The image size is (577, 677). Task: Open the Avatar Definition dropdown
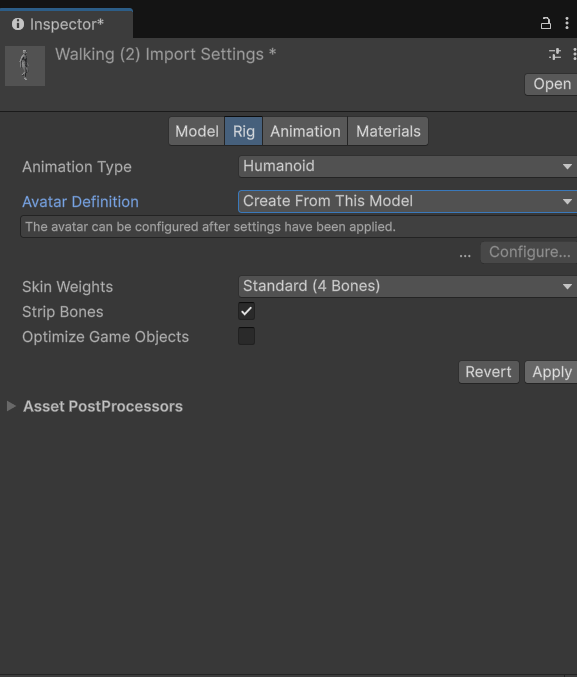tap(408, 201)
